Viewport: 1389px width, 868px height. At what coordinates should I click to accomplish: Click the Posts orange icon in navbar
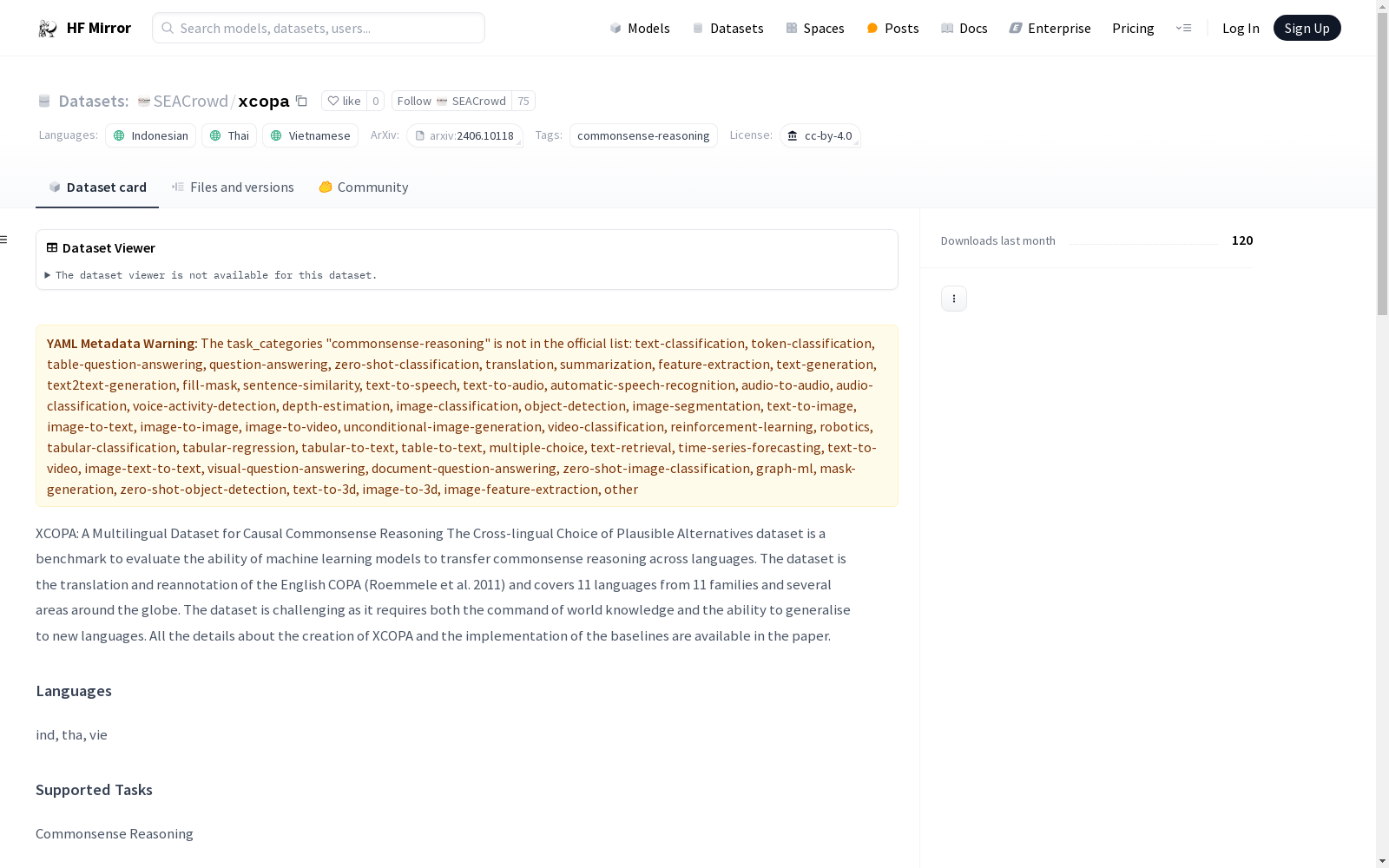click(x=872, y=28)
